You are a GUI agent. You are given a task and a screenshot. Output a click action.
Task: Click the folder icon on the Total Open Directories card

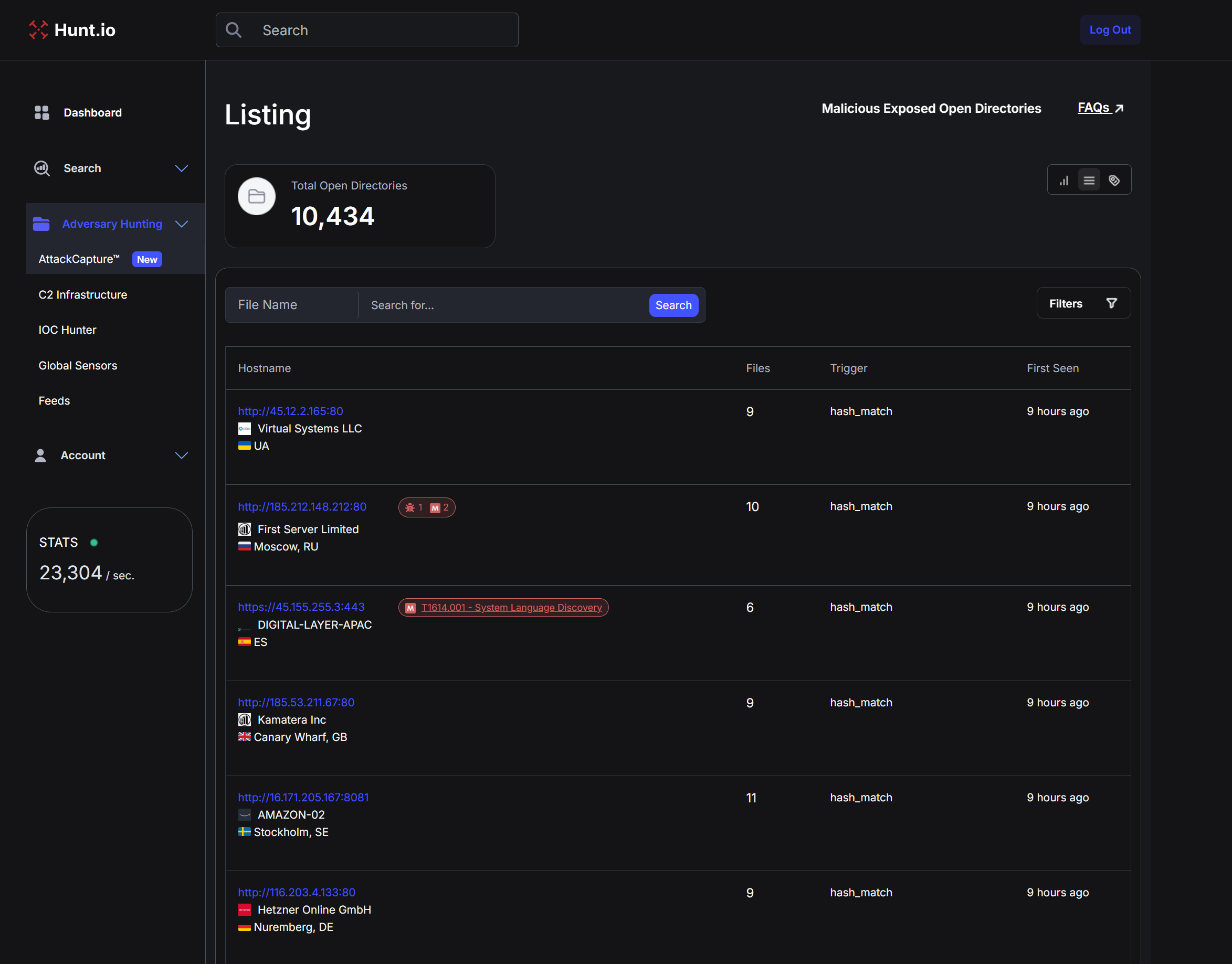point(256,196)
